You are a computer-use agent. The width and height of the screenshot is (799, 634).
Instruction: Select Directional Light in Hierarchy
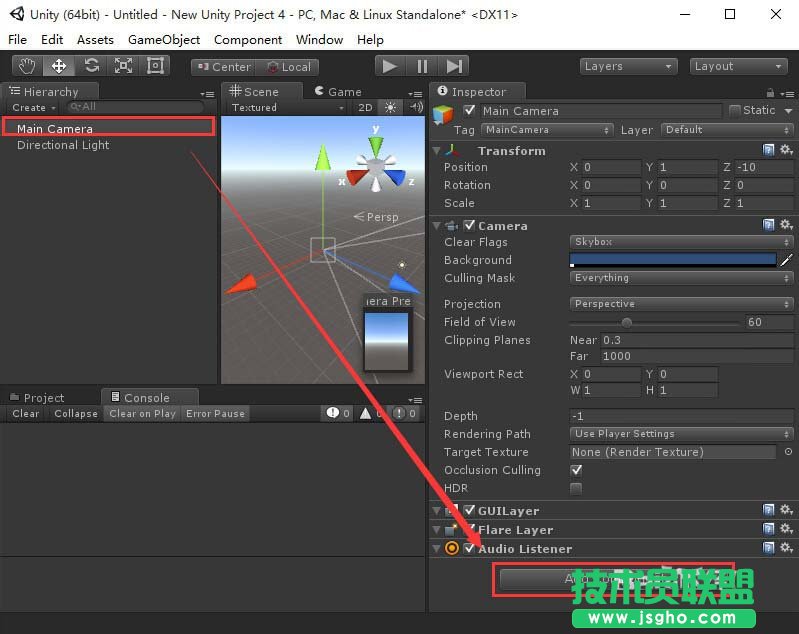(63, 145)
